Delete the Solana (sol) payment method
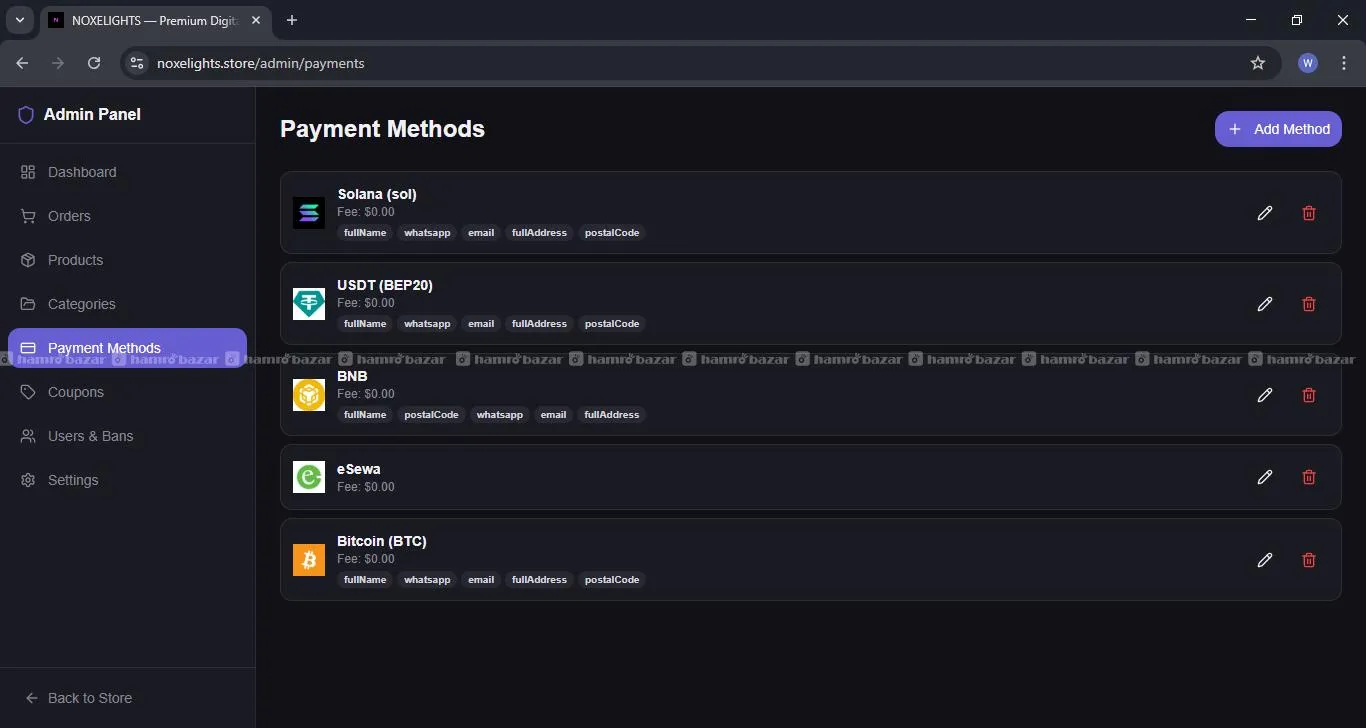1366x728 pixels. (1309, 213)
